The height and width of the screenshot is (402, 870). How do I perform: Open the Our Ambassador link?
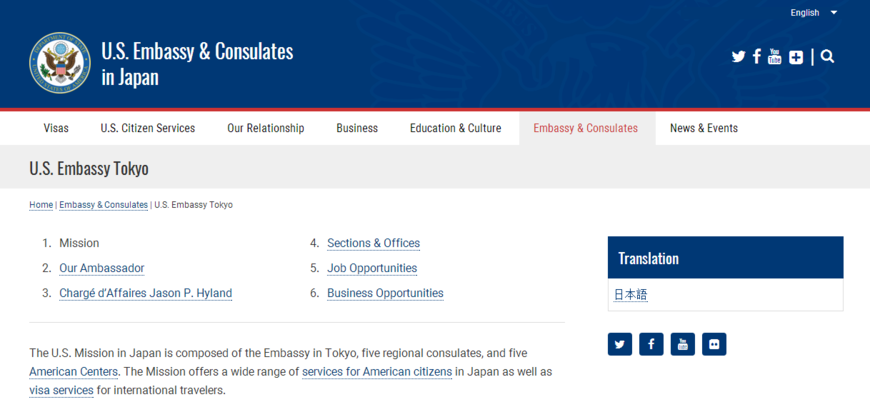point(101,268)
